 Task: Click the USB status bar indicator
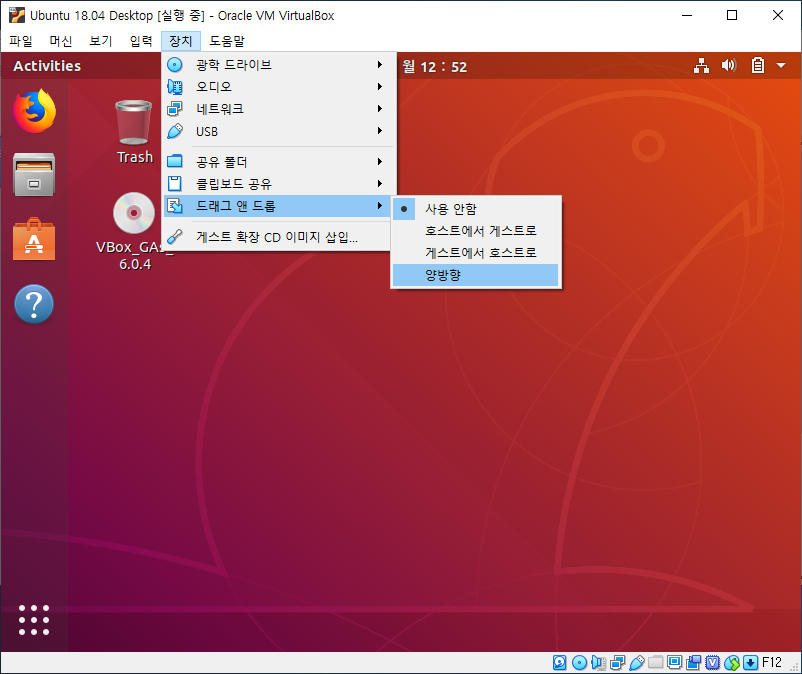pyautogui.click(x=636, y=663)
